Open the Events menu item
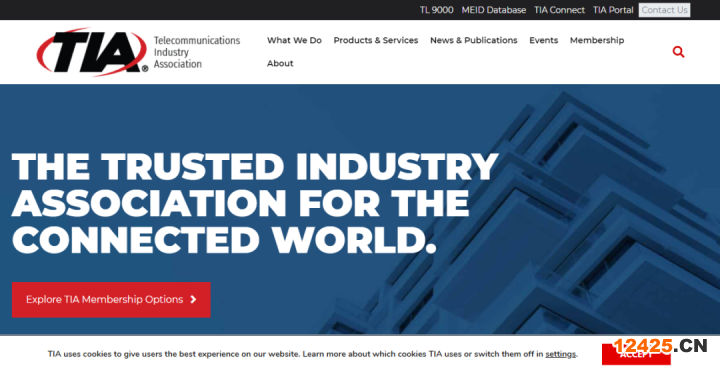Image resolution: width=720 pixels, height=368 pixels. (x=544, y=40)
